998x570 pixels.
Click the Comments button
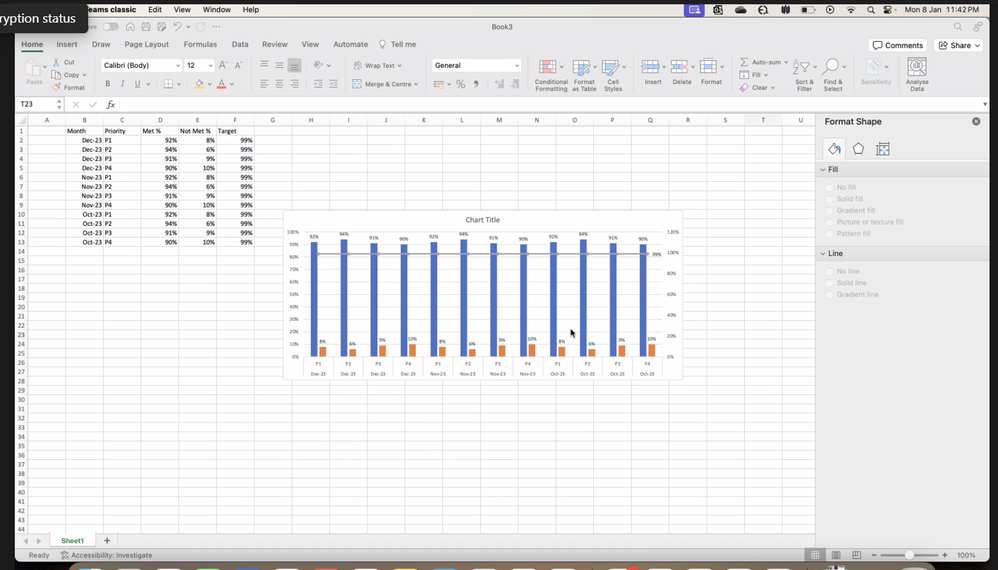[897, 45]
